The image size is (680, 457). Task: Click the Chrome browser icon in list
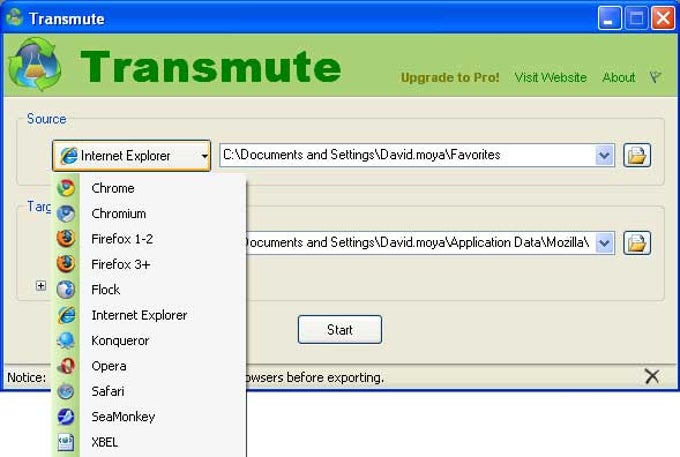(66, 188)
